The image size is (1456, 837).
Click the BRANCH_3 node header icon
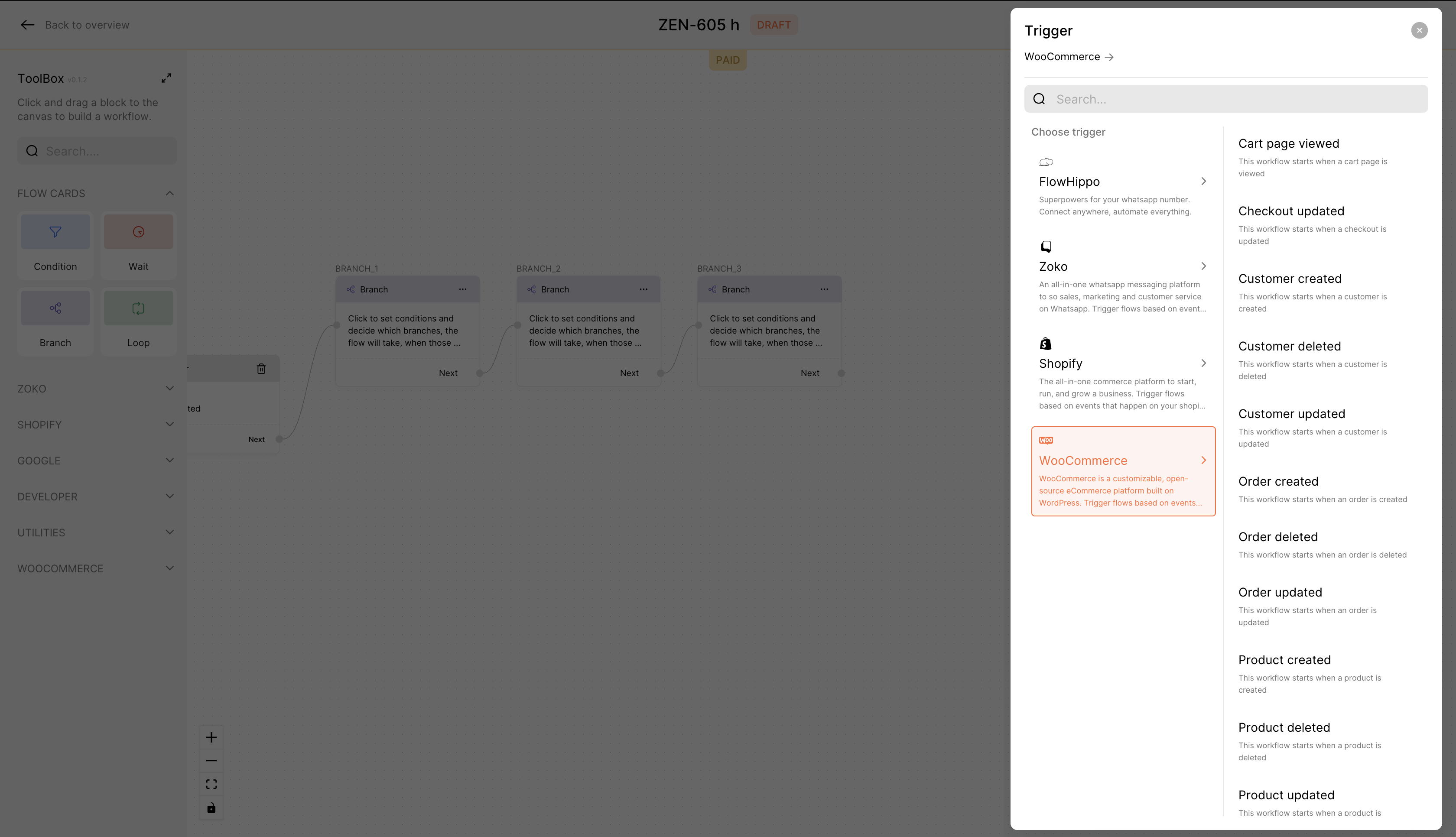[712, 289]
